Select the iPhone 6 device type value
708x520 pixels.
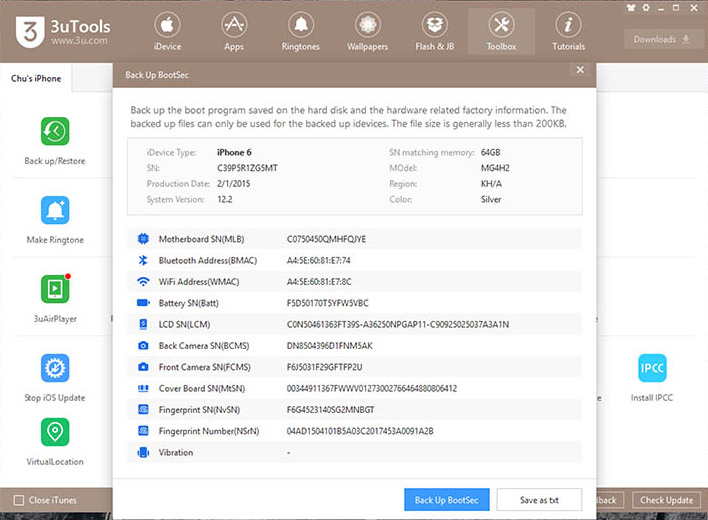coord(234,152)
